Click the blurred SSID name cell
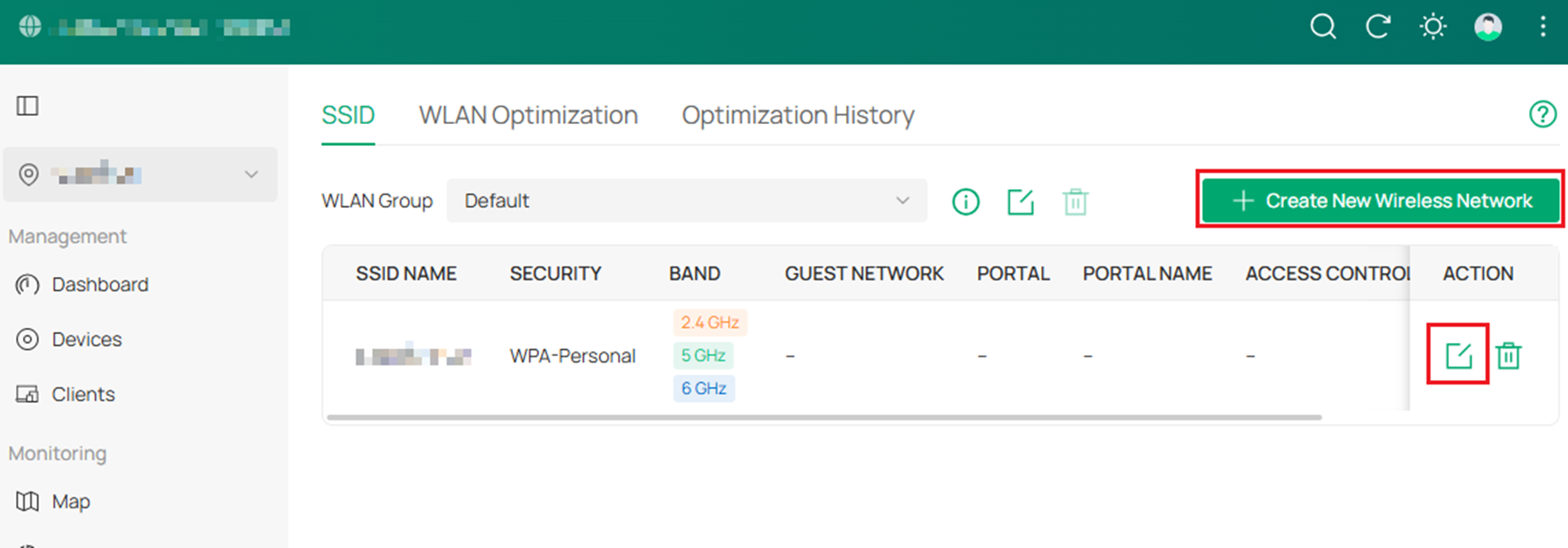This screenshot has width=1568, height=548. (x=413, y=355)
